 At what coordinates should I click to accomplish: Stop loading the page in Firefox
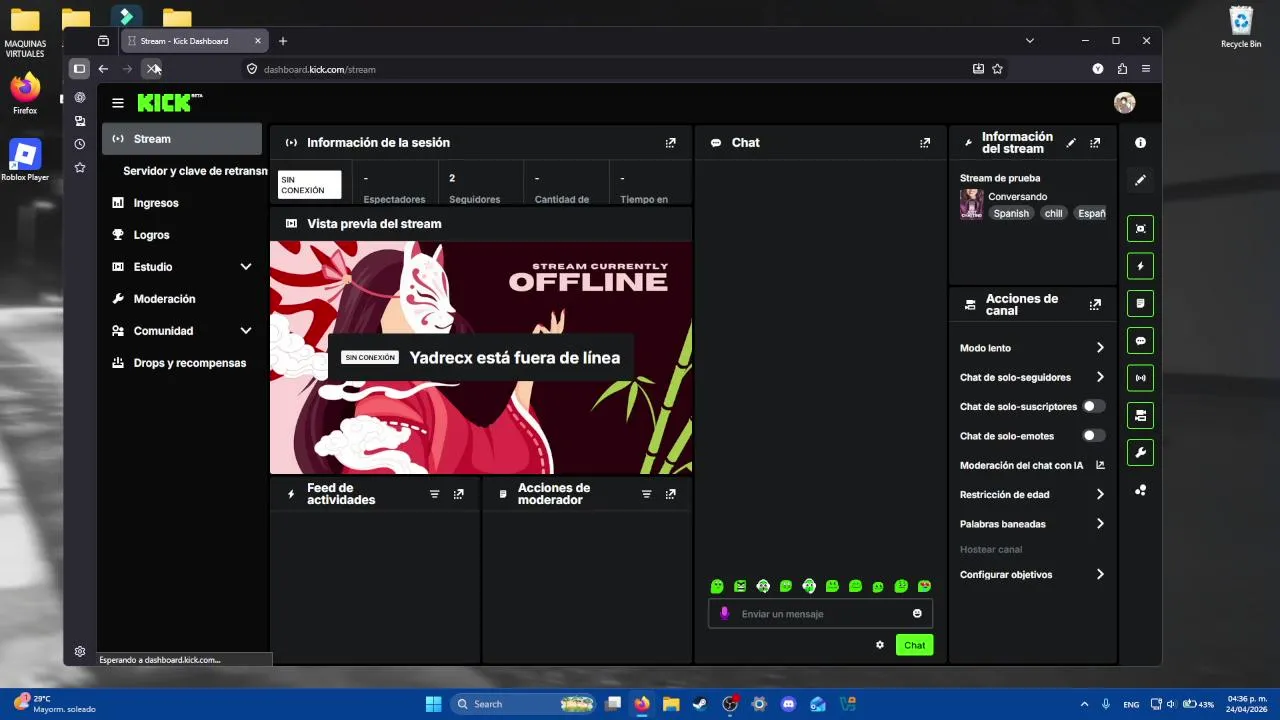click(x=151, y=69)
